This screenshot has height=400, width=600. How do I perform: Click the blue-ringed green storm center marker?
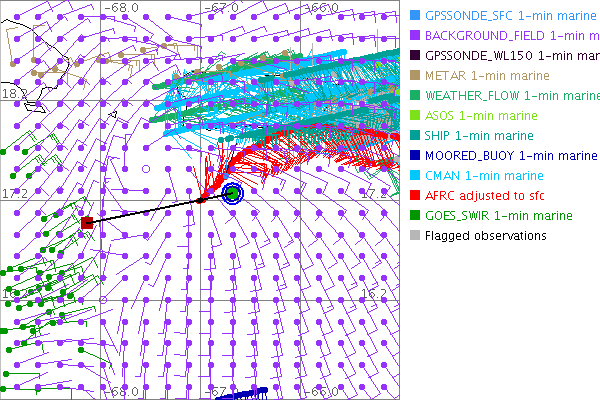[x=233, y=193]
